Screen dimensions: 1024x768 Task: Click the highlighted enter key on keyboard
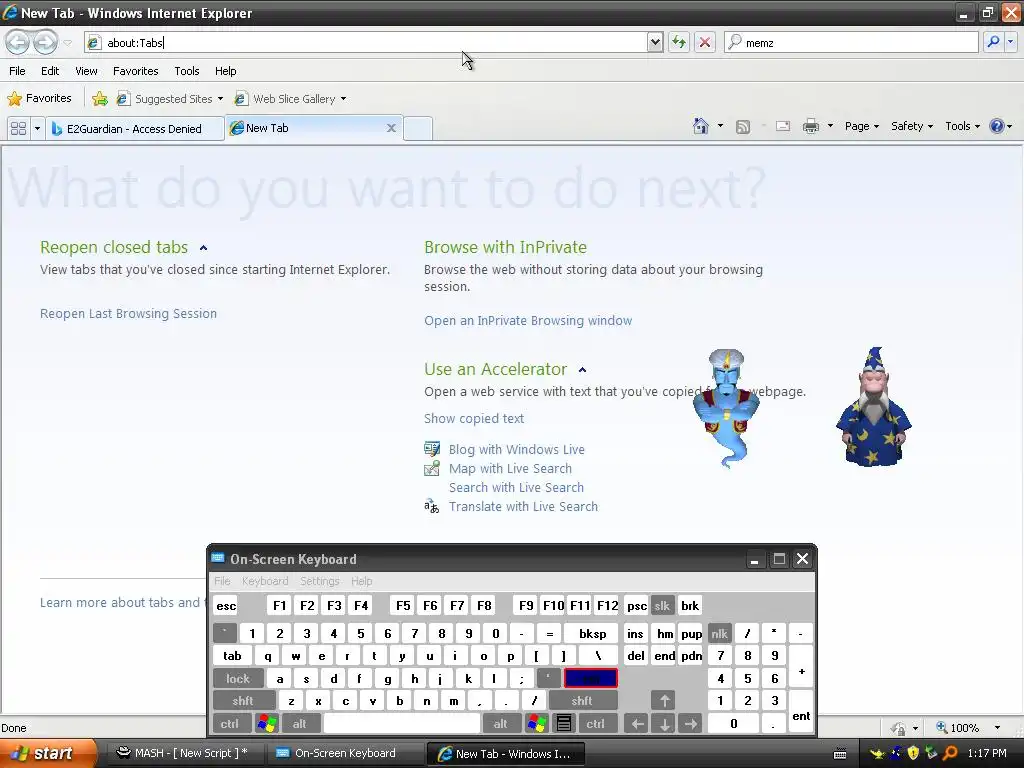(590, 679)
